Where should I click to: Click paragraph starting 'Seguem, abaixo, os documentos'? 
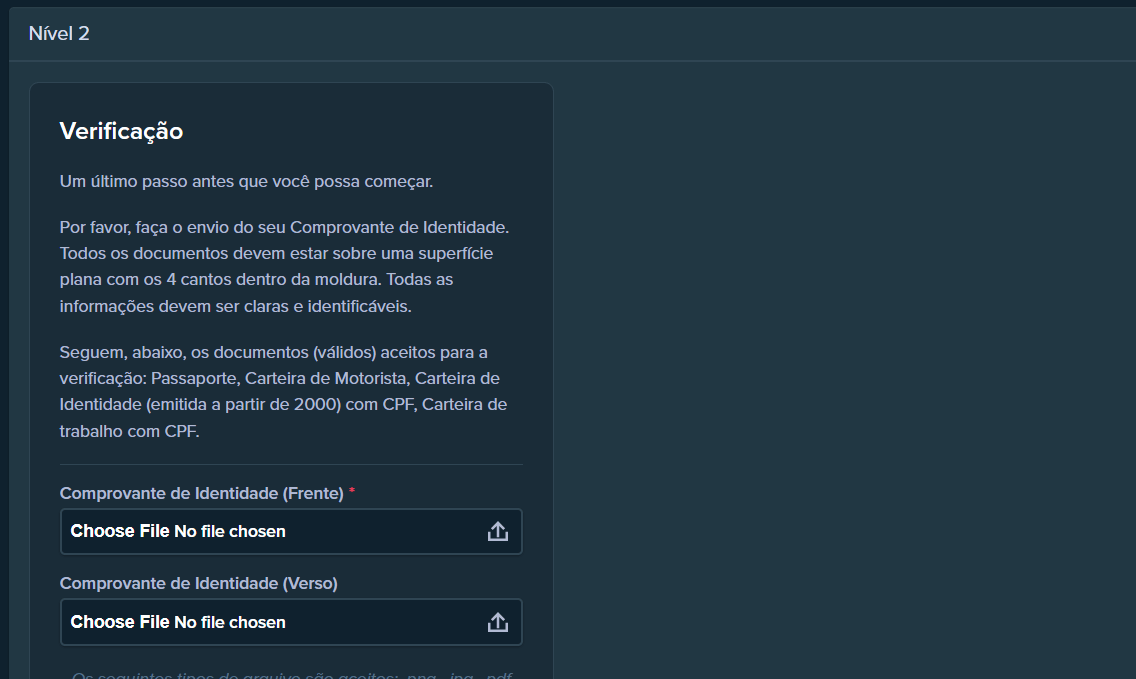point(283,391)
